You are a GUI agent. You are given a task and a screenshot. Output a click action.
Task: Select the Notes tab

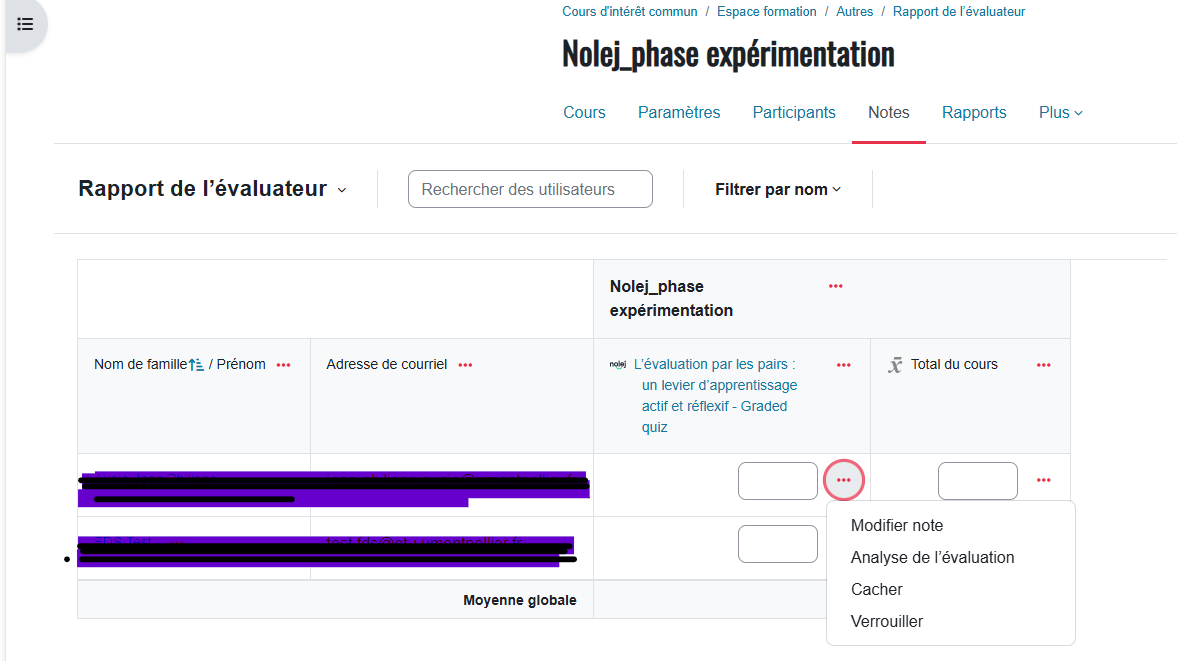[x=889, y=113]
